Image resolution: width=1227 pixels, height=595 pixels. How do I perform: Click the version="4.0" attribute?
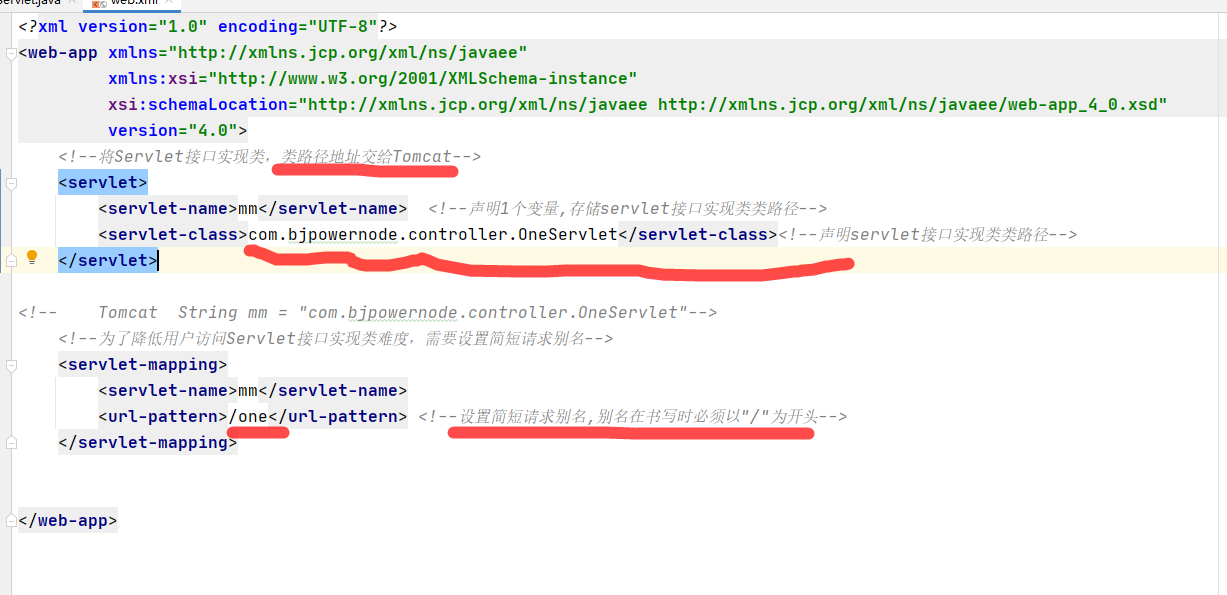coord(173,130)
